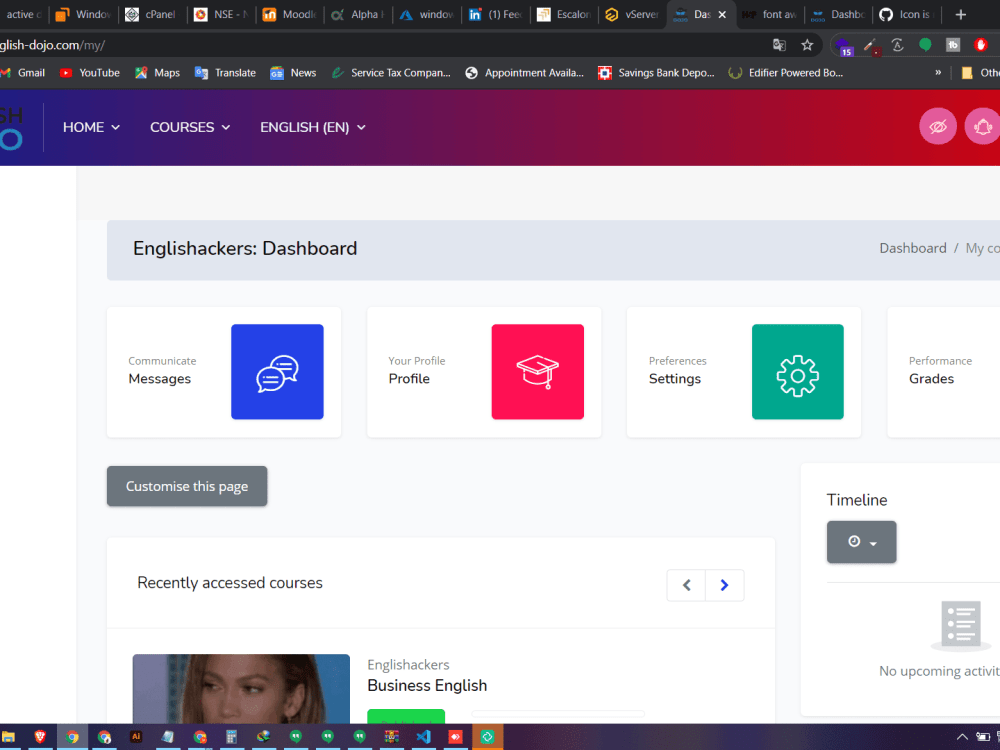Click the Business English course thumbnail
Screen dimensions: 1000x750
point(241,689)
